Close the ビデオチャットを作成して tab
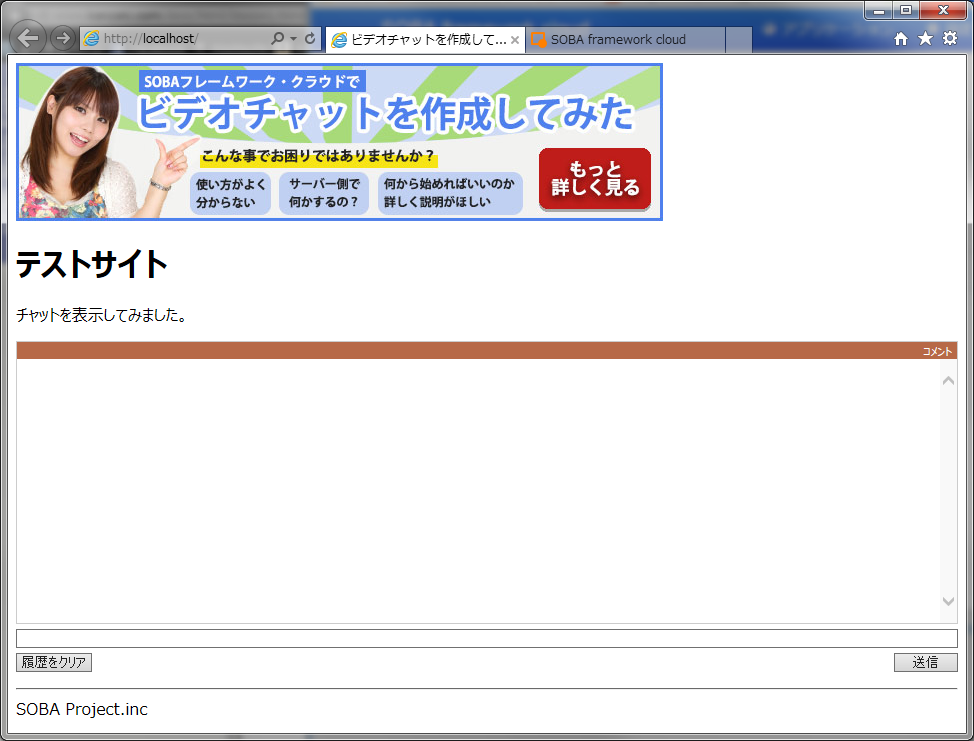 (515, 40)
